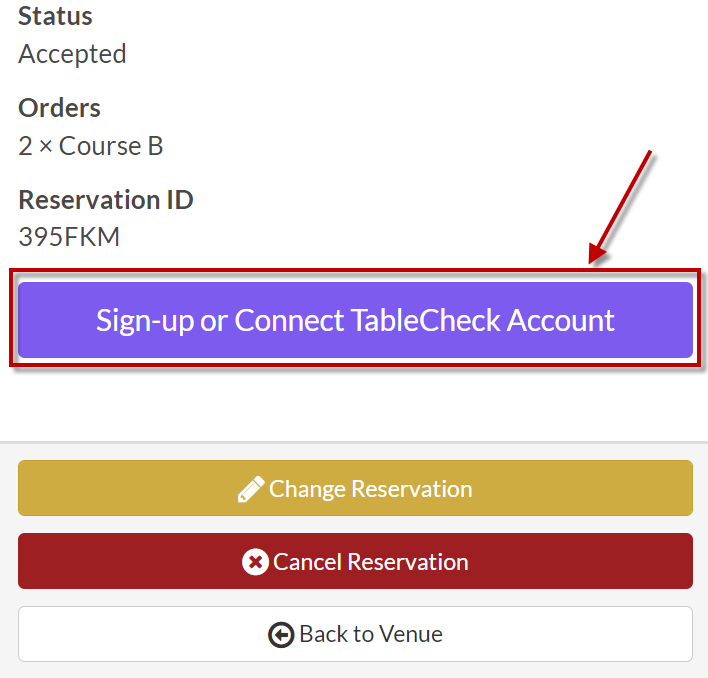Click the word Cancel in the red button
The image size is (708, 678).
point(307,562)
